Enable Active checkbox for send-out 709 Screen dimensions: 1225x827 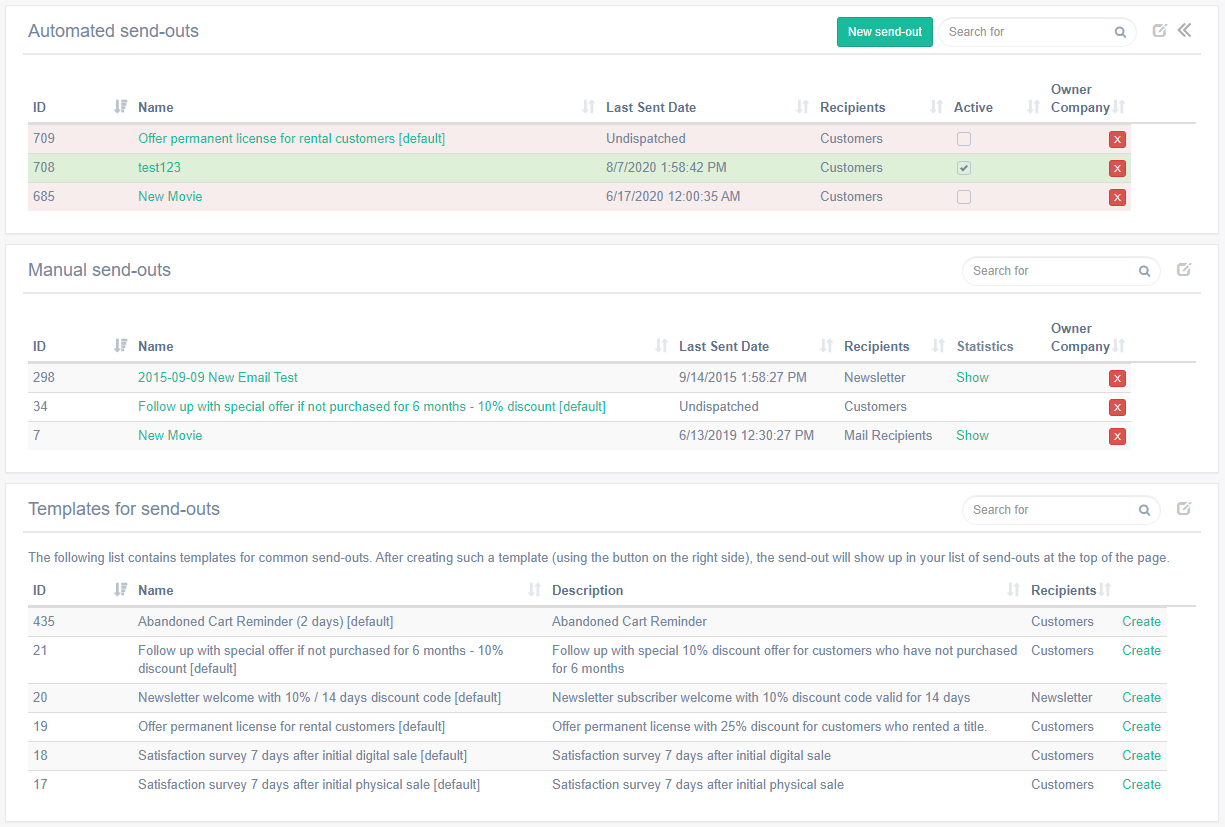[964, 139]
